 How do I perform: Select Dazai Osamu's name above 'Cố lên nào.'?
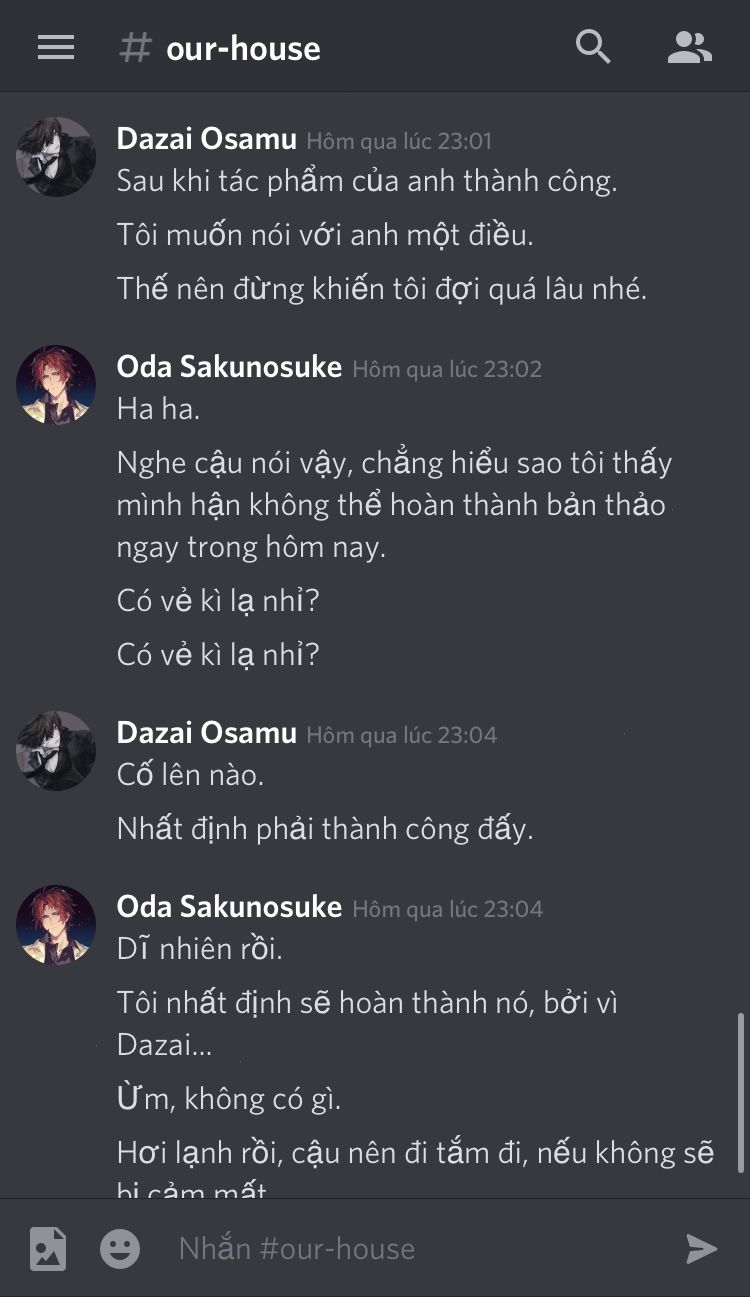206,733
